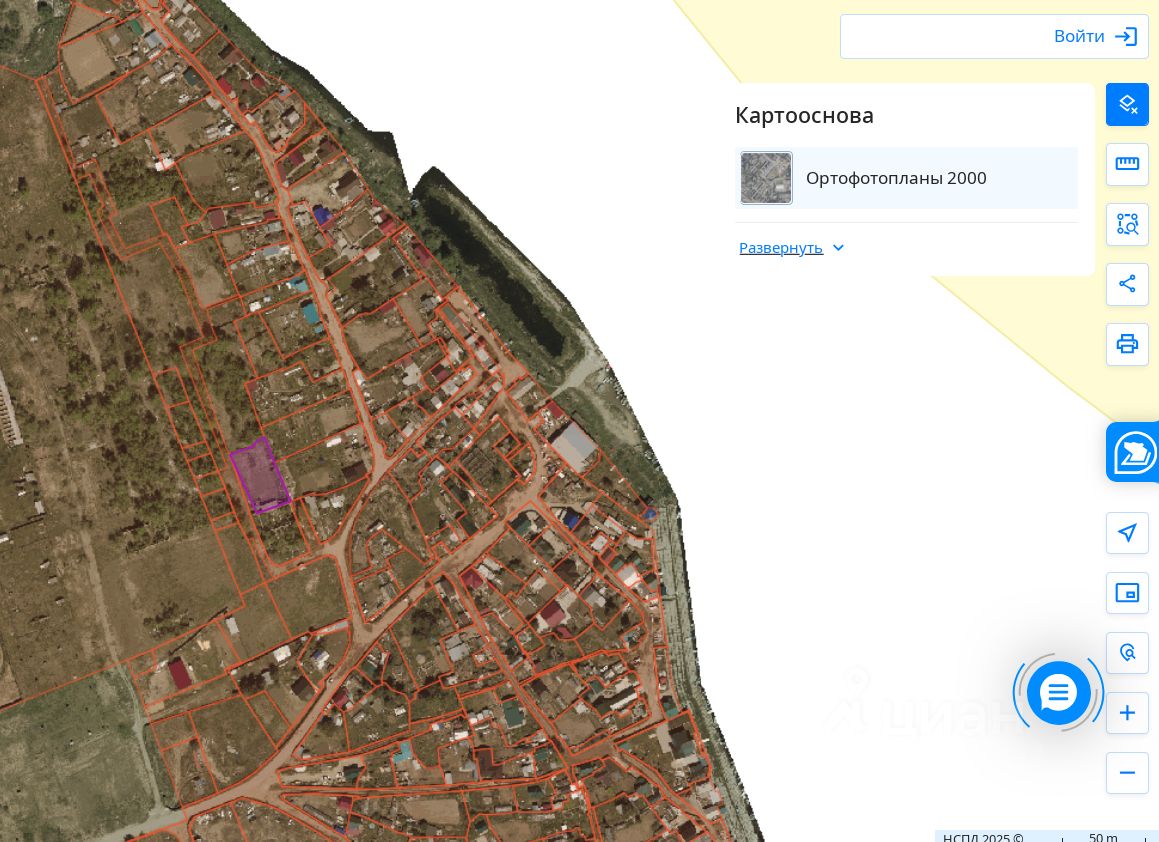Screen dimensions: 1159x842
Task: Click the НСПД 2025 copyright text
Action: tap(982, 837)
